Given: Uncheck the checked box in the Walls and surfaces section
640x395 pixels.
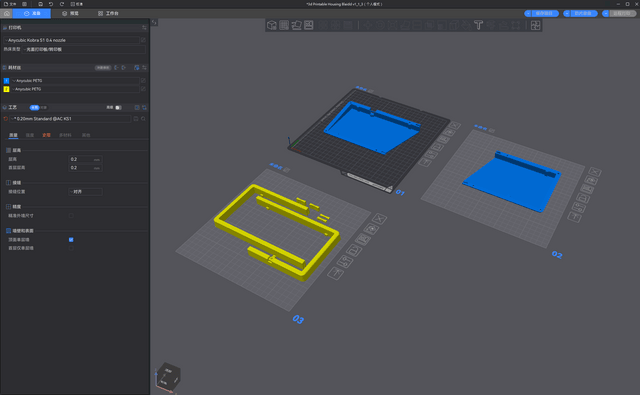Looking at the screenshot, I should tap(71, 240).
